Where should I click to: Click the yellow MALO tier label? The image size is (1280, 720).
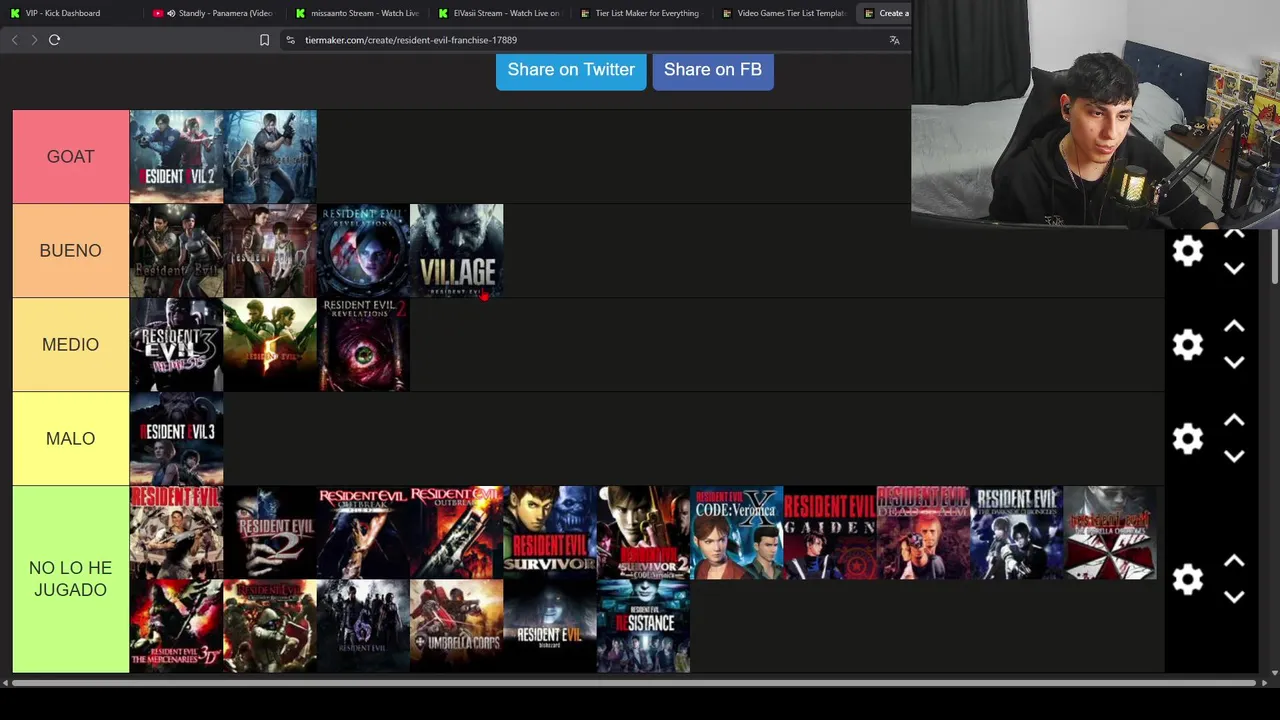click(x=71, y=439)
